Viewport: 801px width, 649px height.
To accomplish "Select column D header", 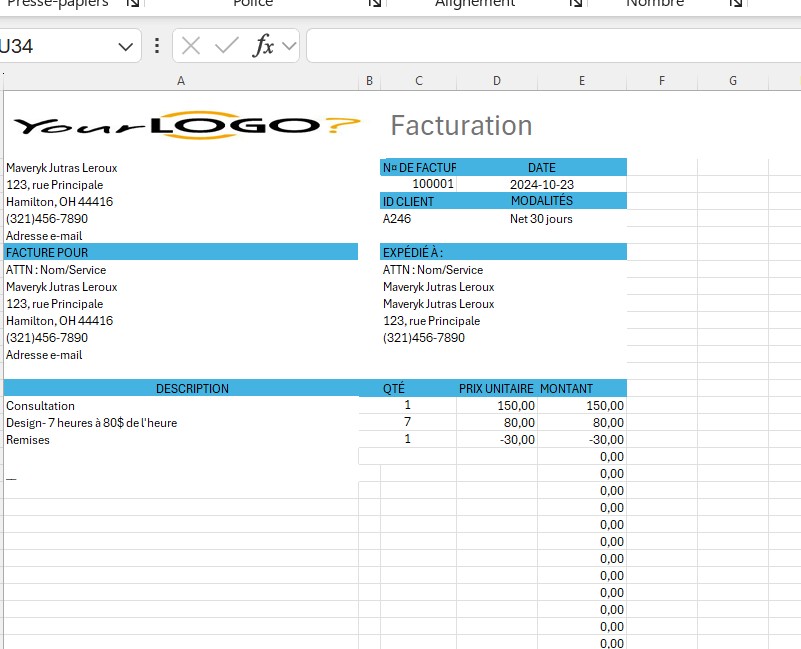I will click(x=497, y=81).
